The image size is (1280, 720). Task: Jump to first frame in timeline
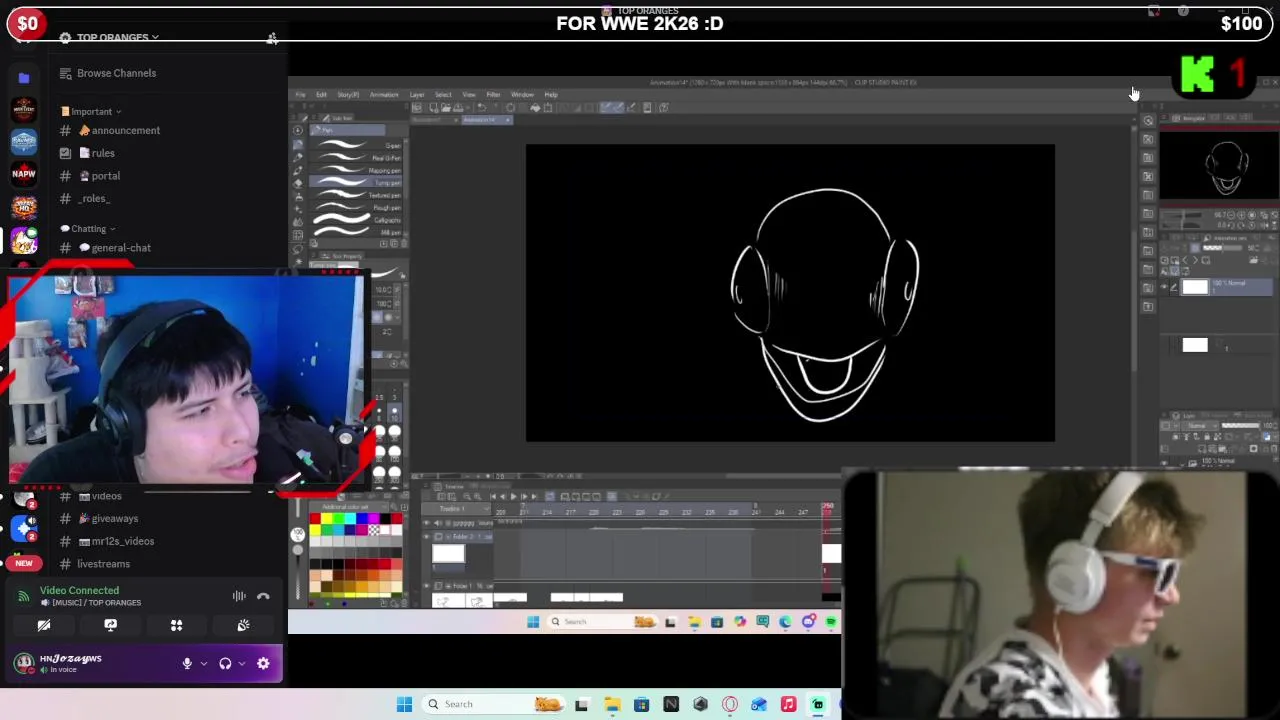point(492,497)
